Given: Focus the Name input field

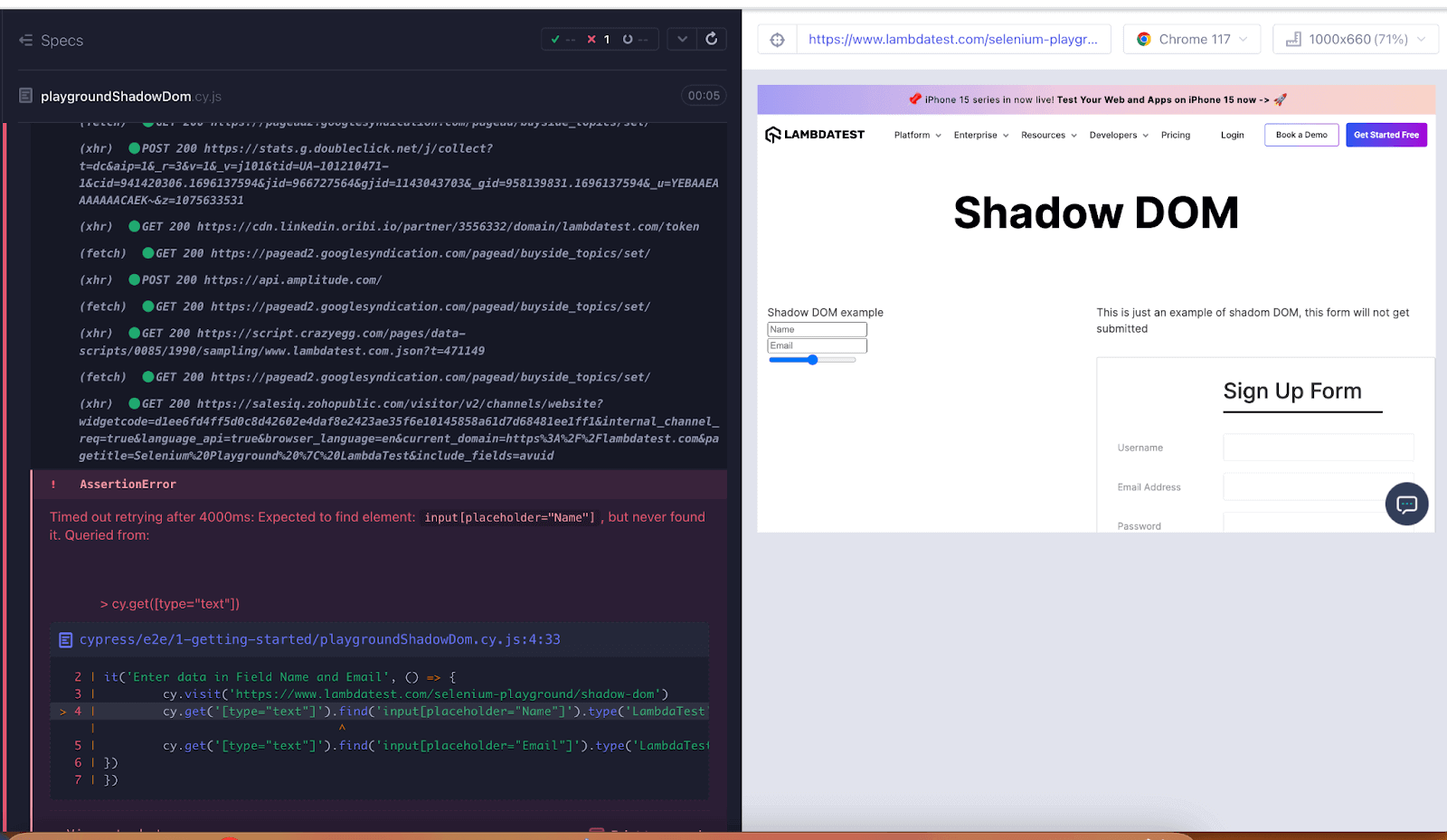Looking at the screenshot, I should tap(817, 330).
